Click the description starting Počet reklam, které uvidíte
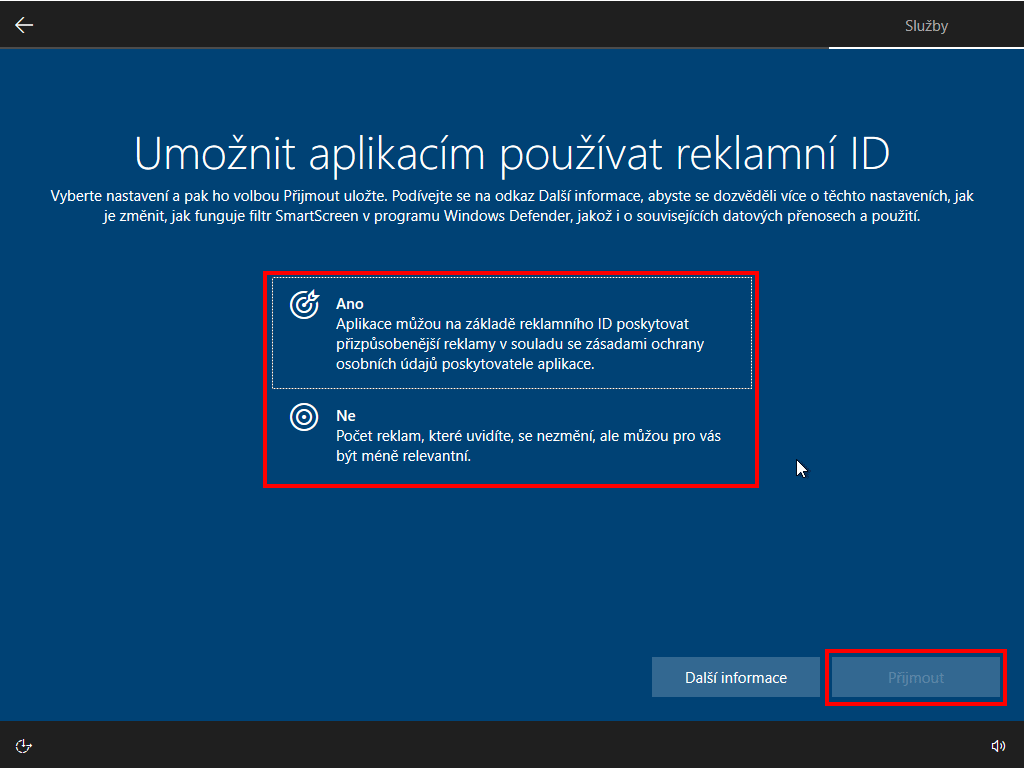This screenshot has width=1024, height=768. click(x=528, y=445)
